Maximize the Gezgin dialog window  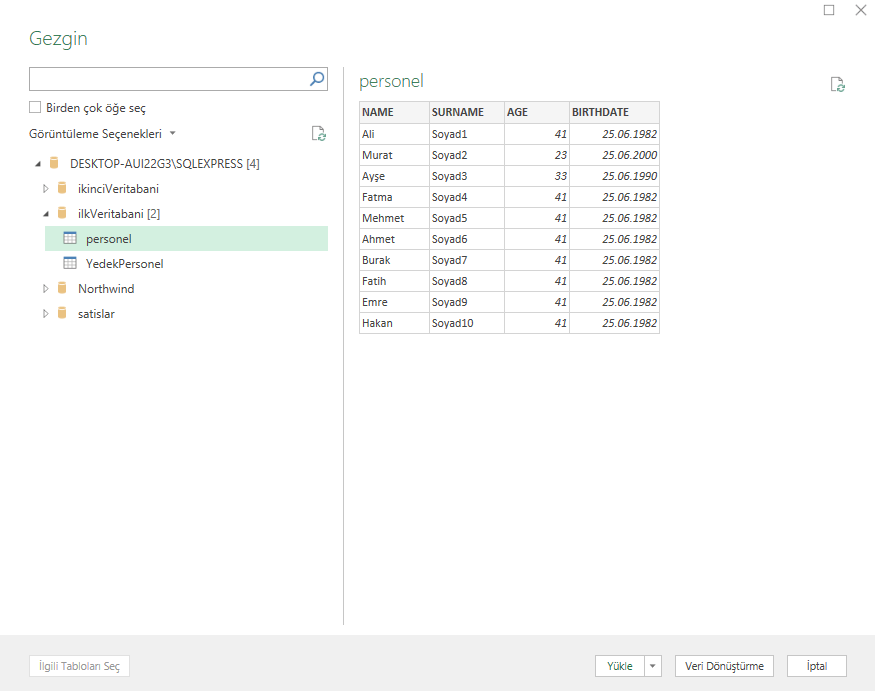829,10
